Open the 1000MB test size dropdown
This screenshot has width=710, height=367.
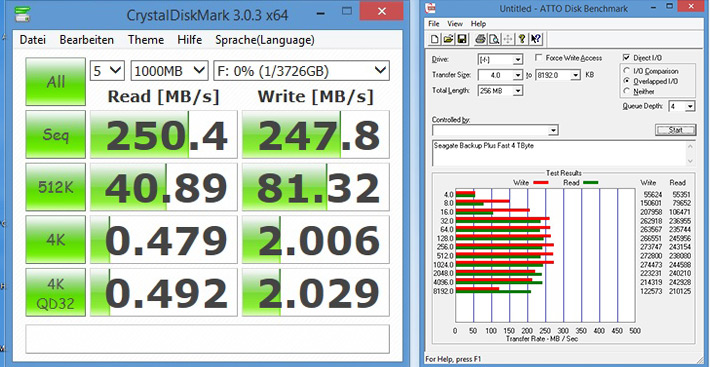tap(169, 71)
